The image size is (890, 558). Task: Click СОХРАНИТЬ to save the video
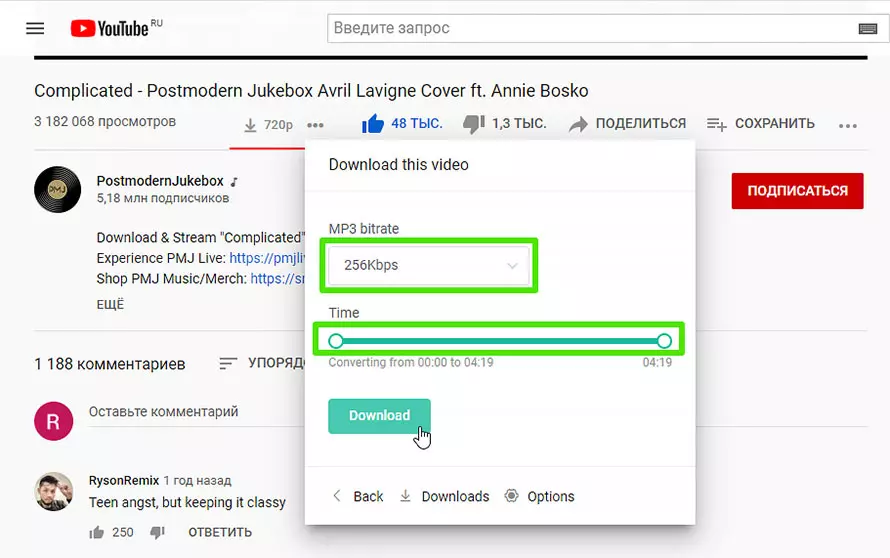[775, 123]
